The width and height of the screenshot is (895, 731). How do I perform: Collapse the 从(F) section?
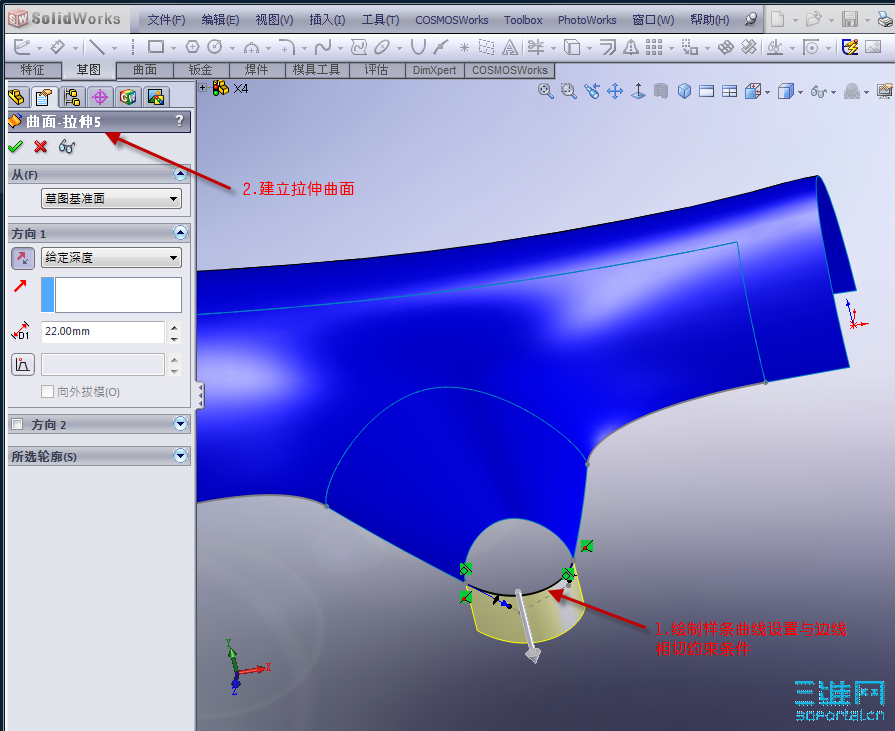(x=180, y=174)
